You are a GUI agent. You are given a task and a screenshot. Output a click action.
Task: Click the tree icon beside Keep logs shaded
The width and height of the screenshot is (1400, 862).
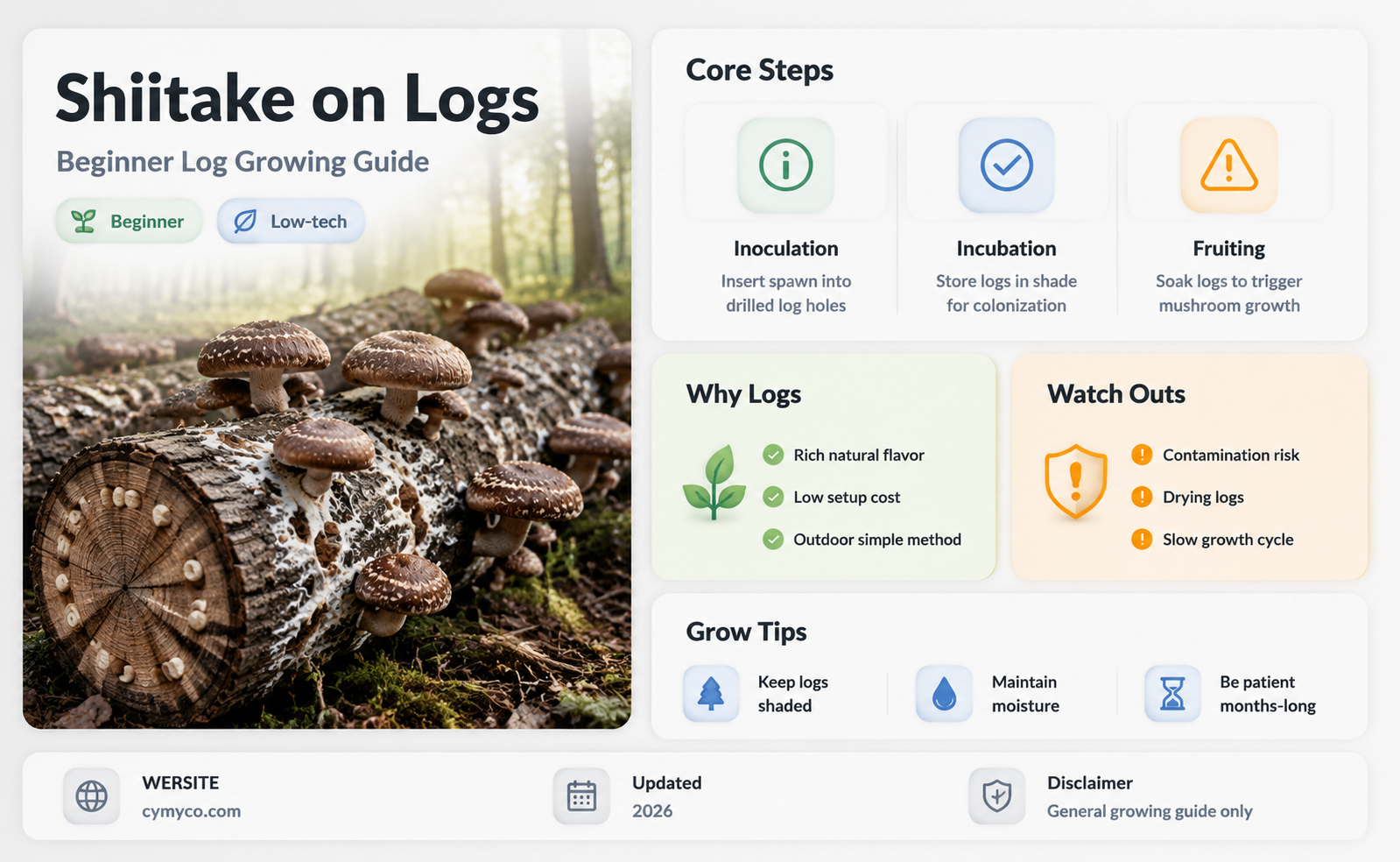[711, 694]
